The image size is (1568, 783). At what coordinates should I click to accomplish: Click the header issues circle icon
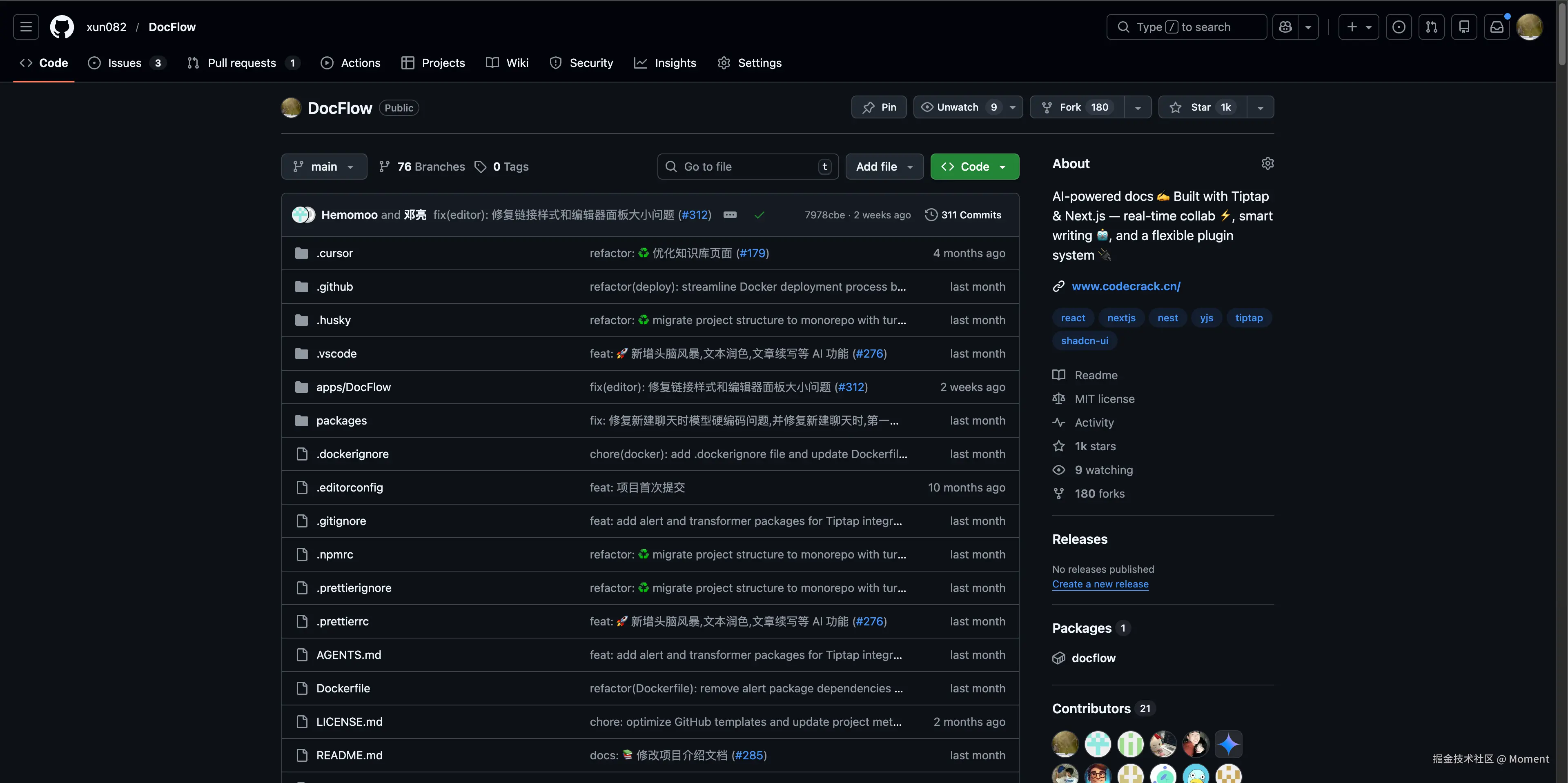1398,27
